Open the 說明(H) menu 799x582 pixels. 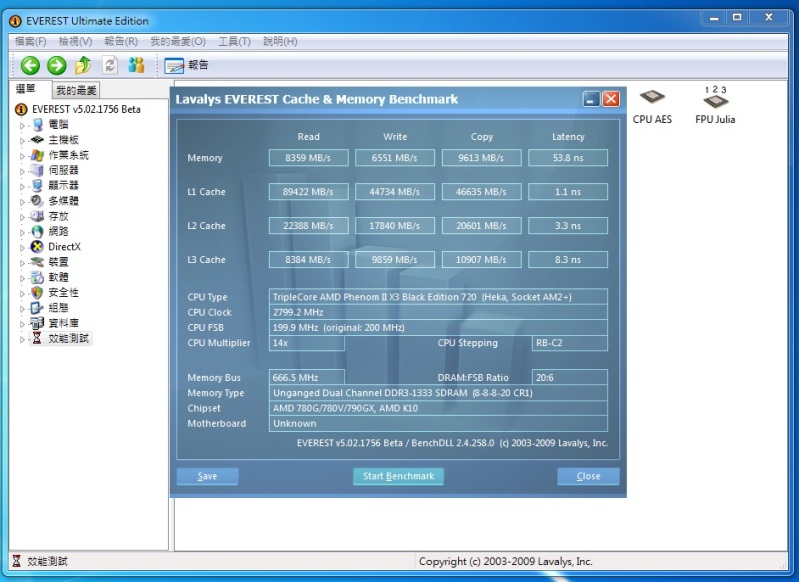pos(280,41)
